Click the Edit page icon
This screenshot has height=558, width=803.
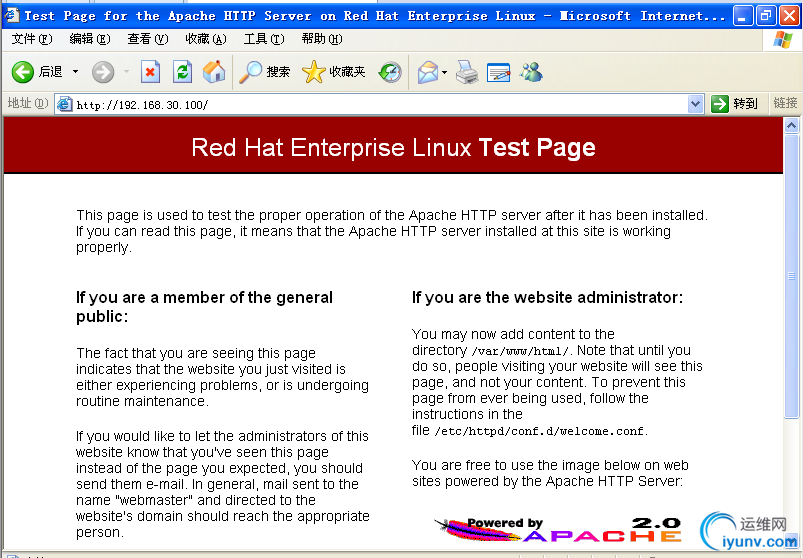click(x=498, y=72)
